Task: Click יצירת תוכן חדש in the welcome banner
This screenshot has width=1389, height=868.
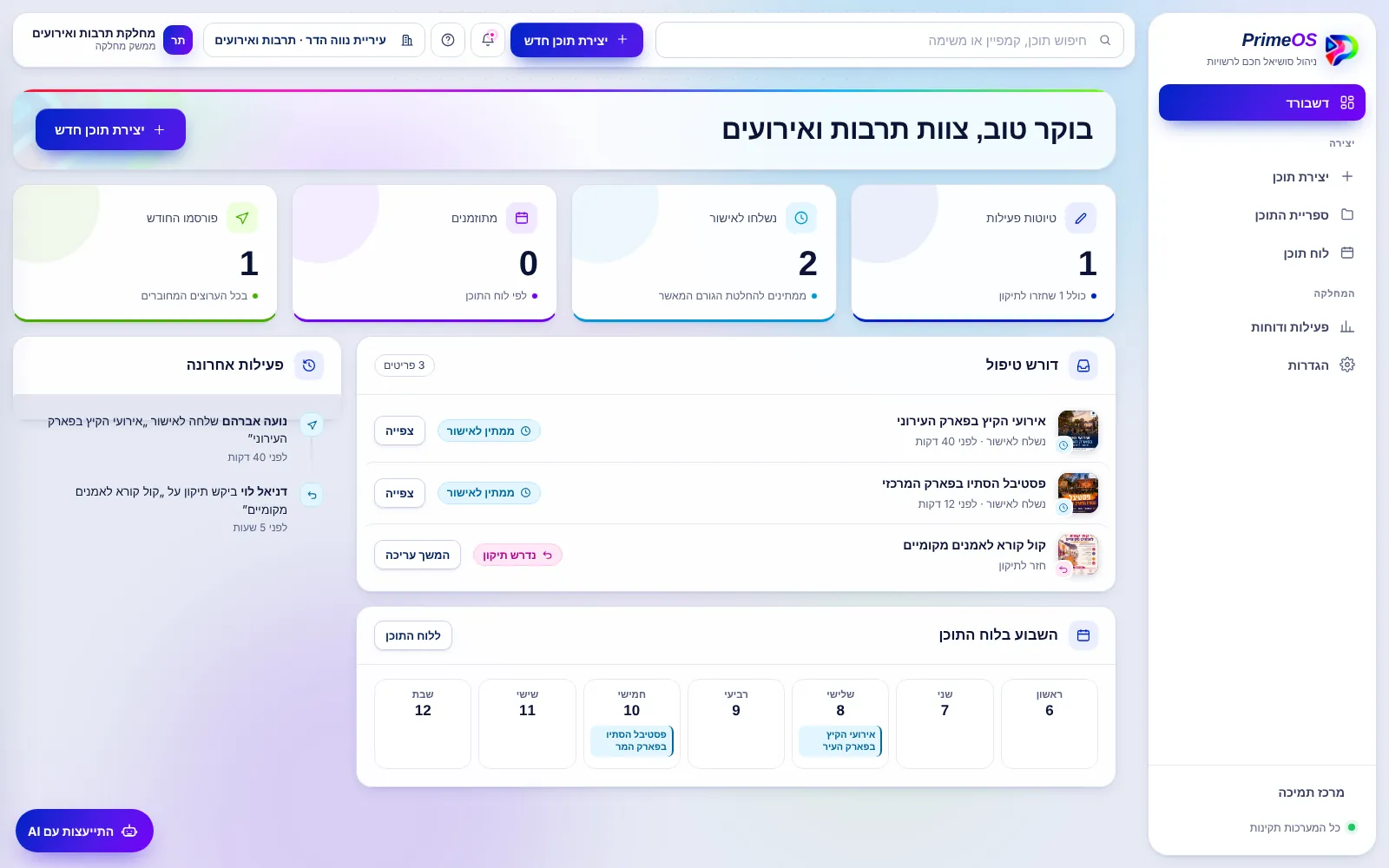Action: (x=110, y=129)
